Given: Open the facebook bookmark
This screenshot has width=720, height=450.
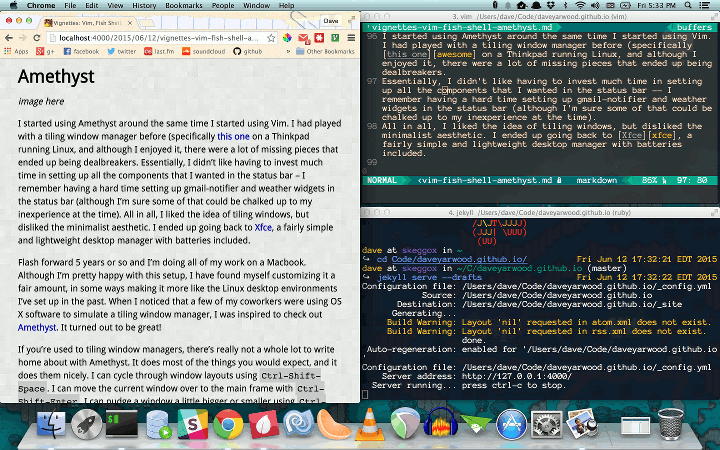Looking at the screenshot, I should [x=81, y=51].
